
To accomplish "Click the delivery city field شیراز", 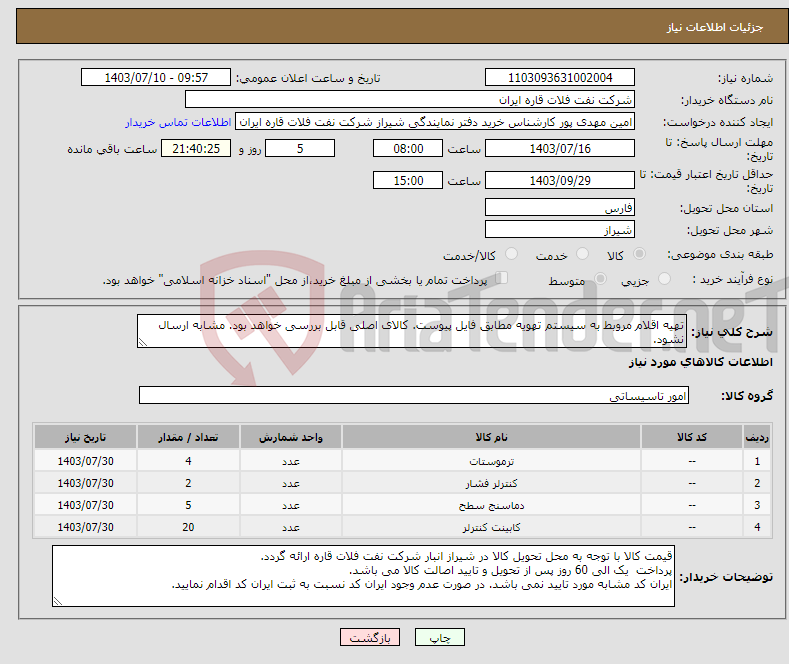I will 560,229.
